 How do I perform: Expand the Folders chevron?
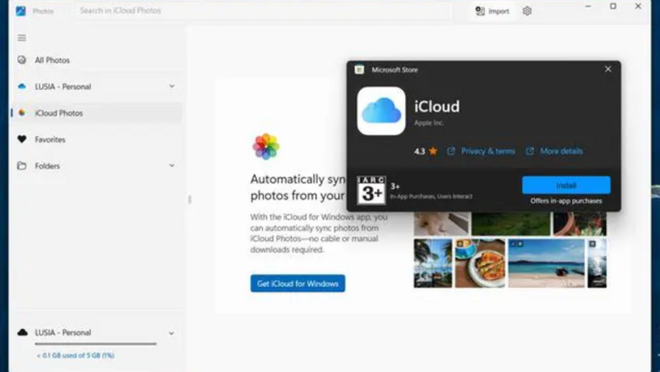click(x=172, y=165)
